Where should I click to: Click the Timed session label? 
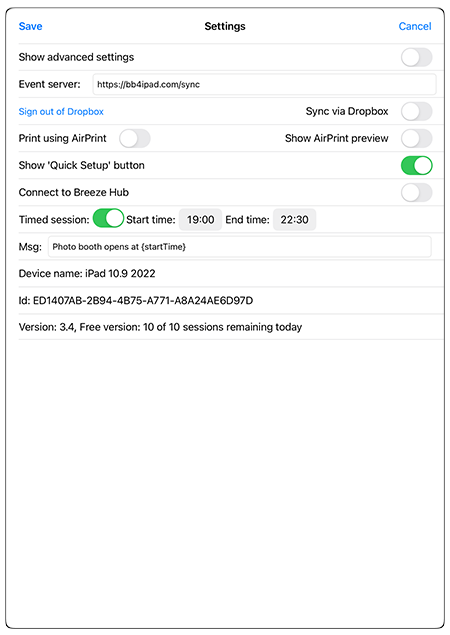(x=54, y=219)
